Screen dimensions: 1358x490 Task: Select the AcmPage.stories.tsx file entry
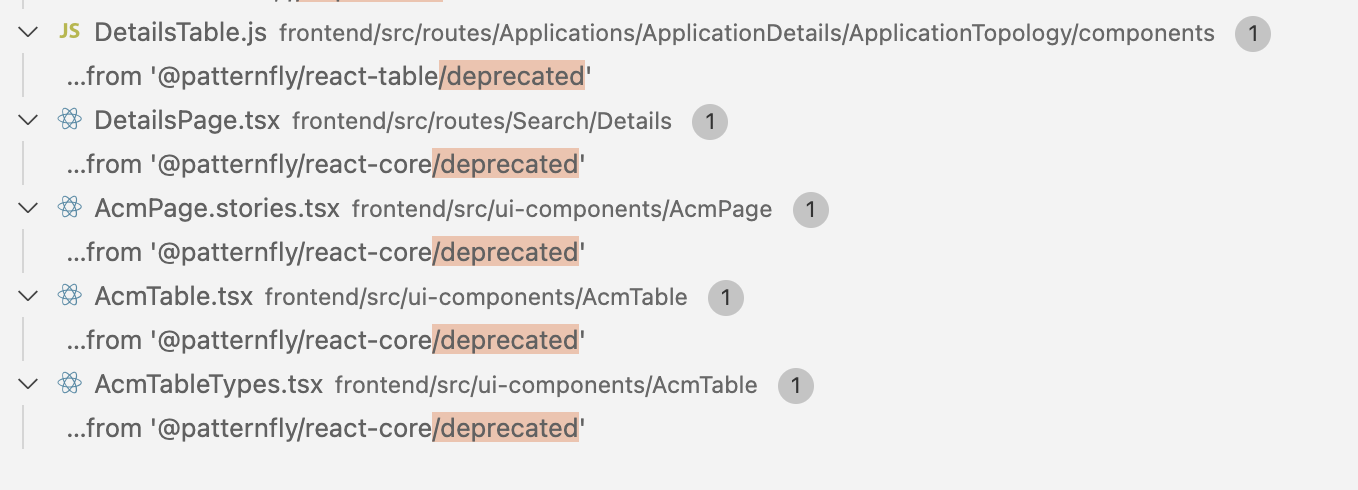pos(217,209)
